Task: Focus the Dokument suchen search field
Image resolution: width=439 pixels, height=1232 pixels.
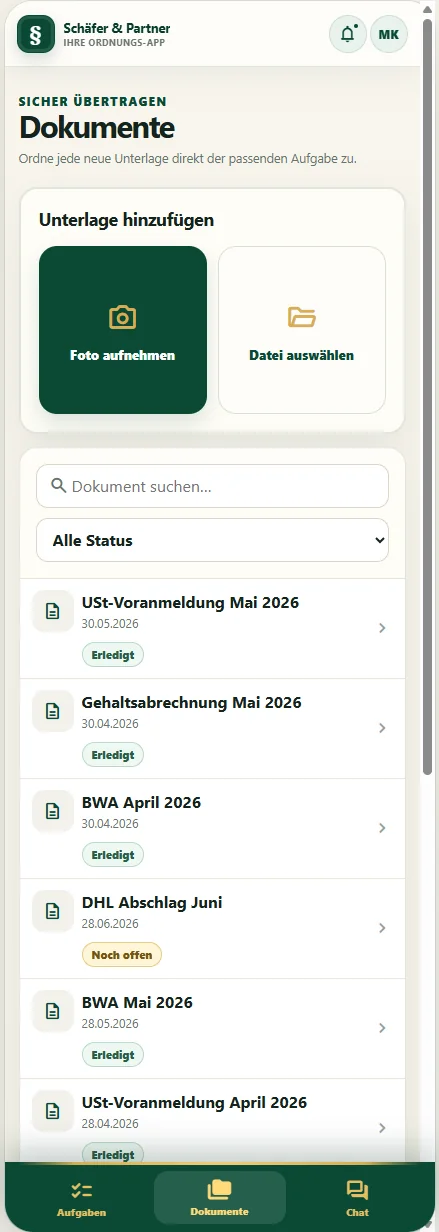Action: pyautogui.click(x=212, y=486)
